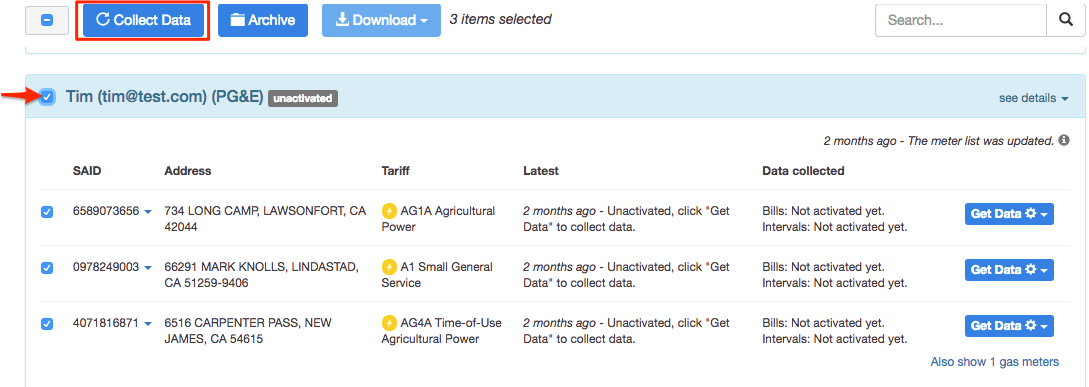1089x387 pixels.
Task: Toggle checkbox for meter 4071816871
Action: 47,324
